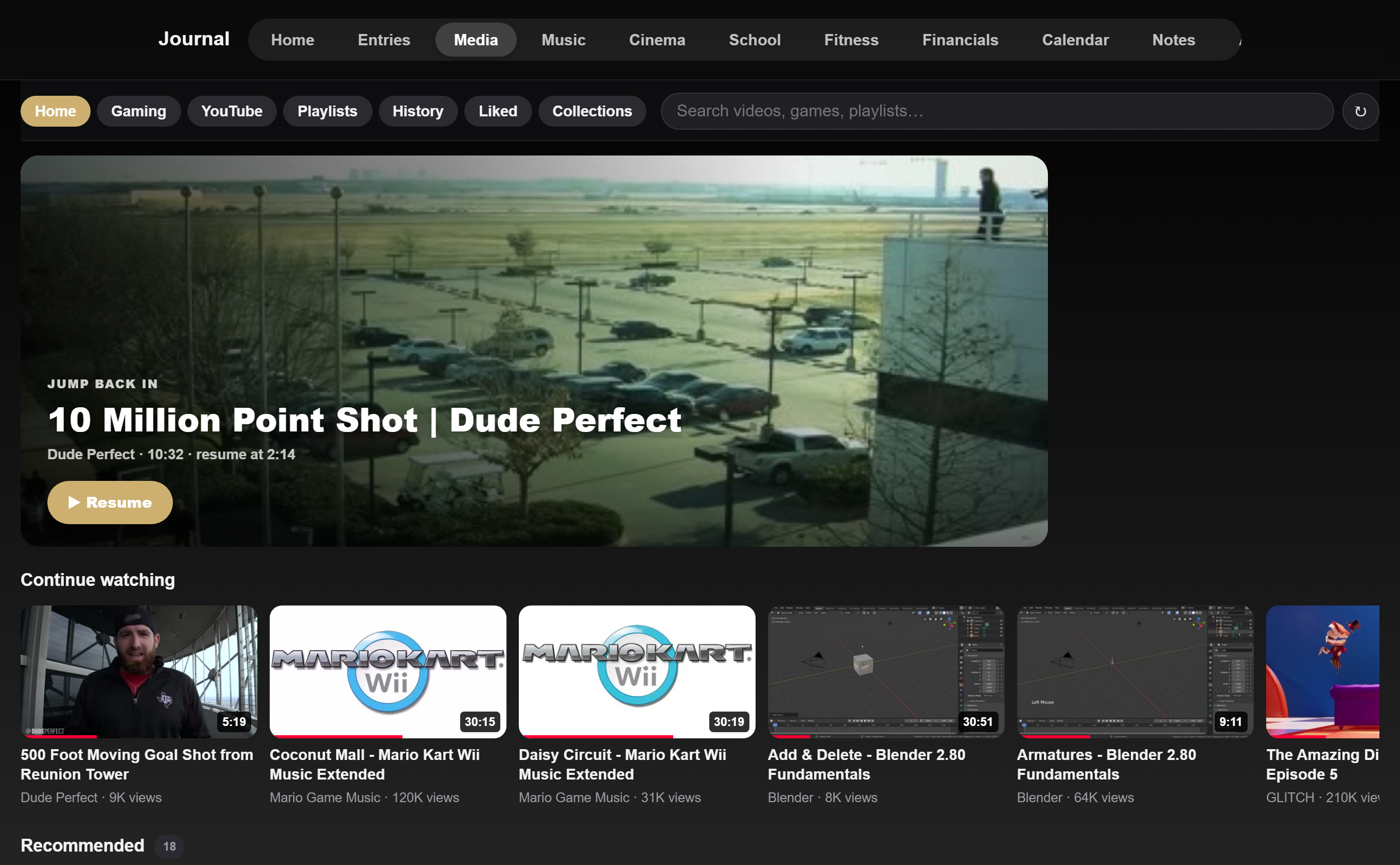Image resolution: width=1400 pixels, height=865 pixels.
Task: Click the Resume play button
Action: [x=110, y=503]
